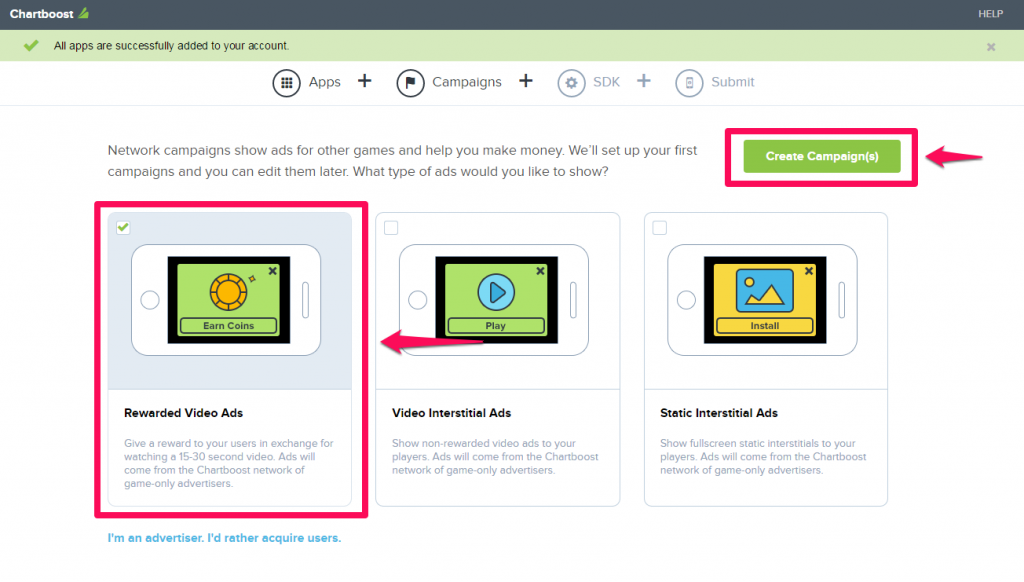Click the Submit step icon
Image resolution: width=1024 pixels, height=582 pixels.
[x=690, y=82]
